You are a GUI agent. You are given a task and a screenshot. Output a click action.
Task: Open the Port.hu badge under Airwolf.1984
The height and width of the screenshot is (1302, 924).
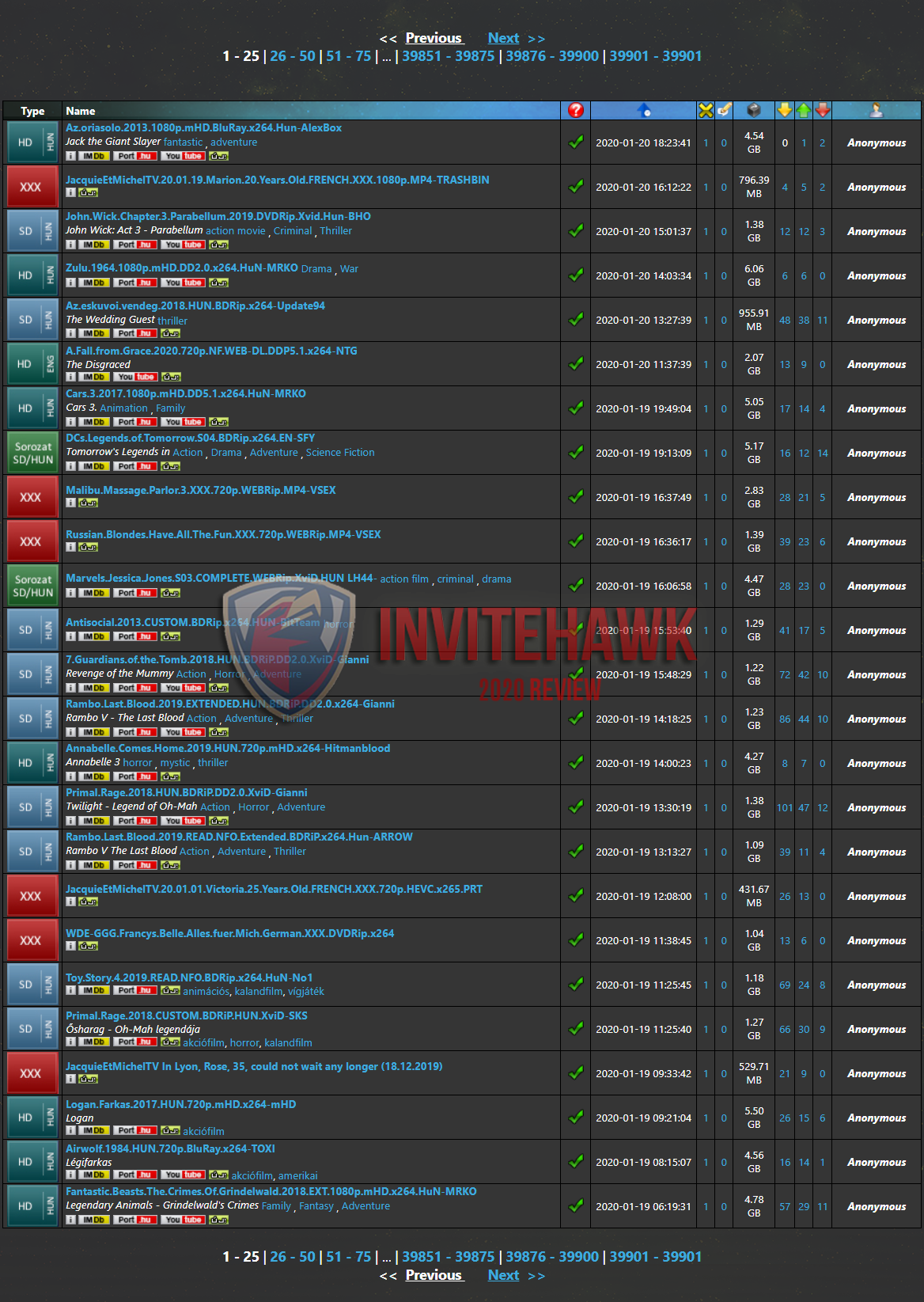(x=134, y=1175)
